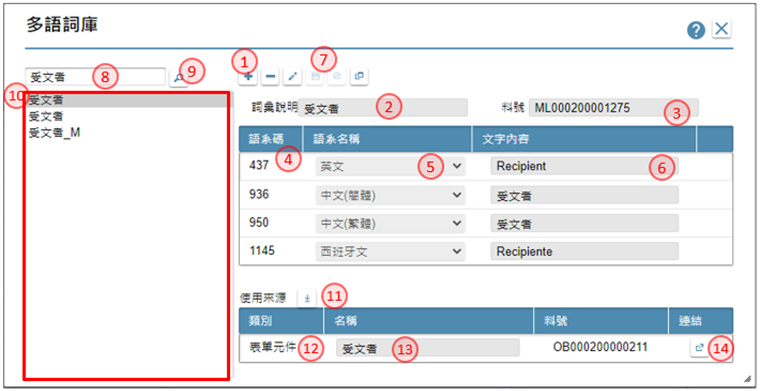Click the edit pencil toolbar button
This screenshot has height=391, width=760.
(293, 77)
